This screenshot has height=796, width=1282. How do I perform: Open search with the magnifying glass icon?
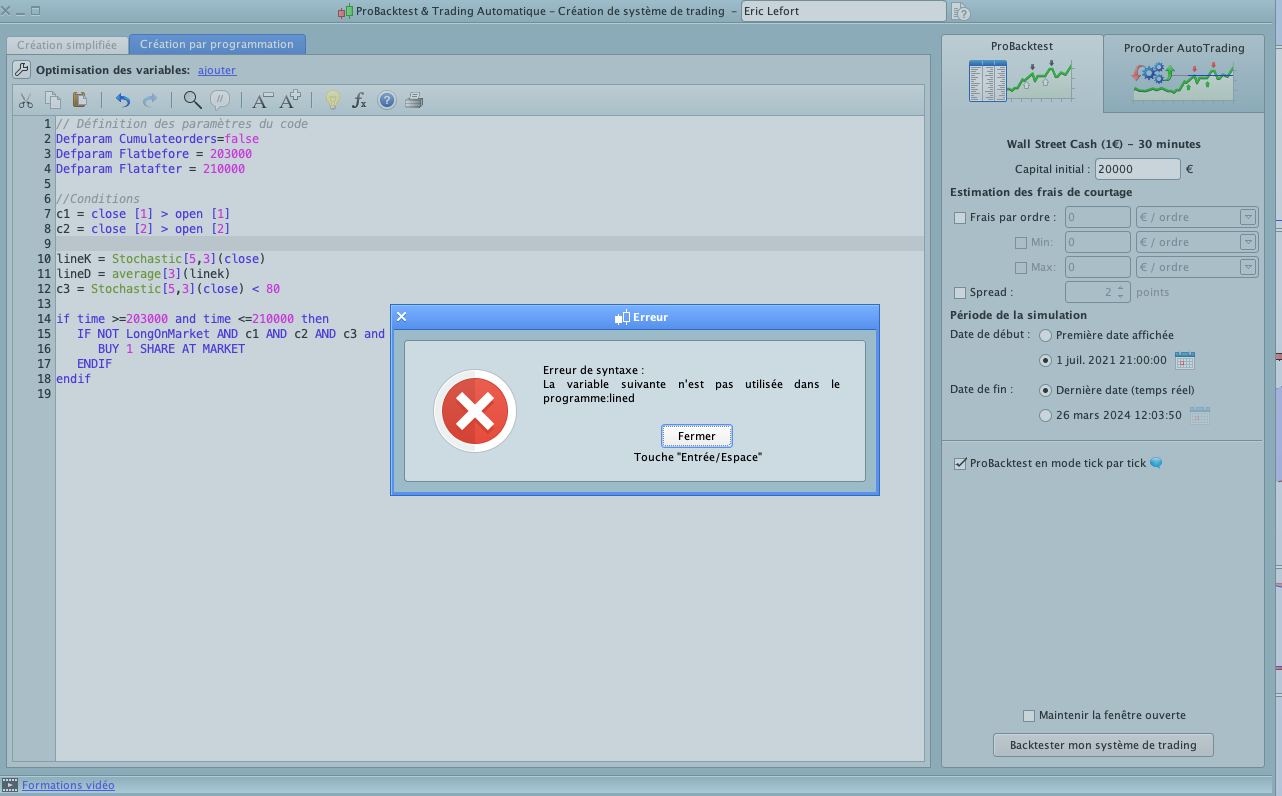point(192,100)
